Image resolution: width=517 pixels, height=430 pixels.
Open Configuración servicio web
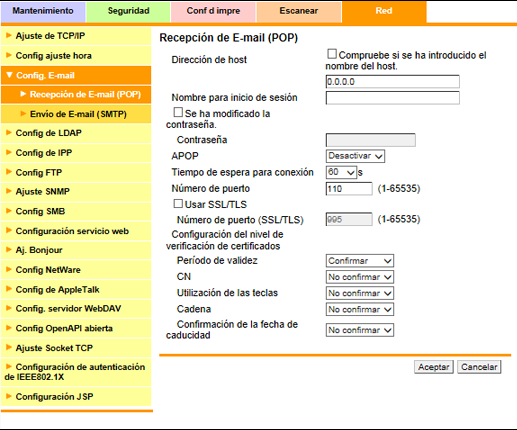[x=76, y=231]
